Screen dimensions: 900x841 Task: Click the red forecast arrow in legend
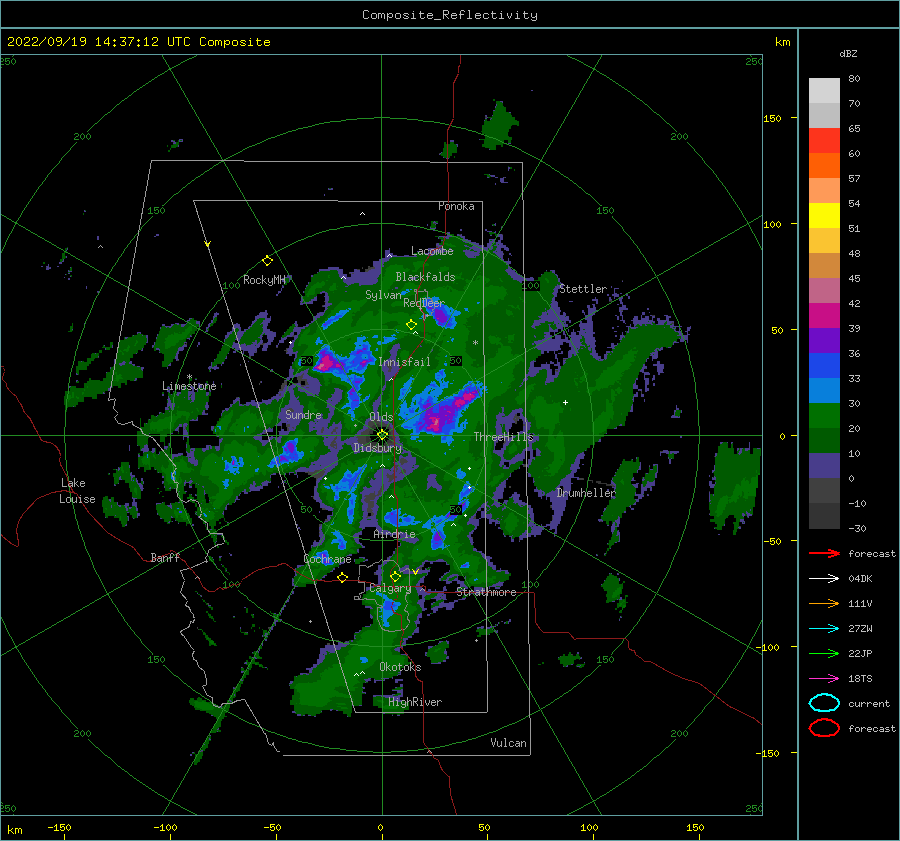click(x=824, y=553)
